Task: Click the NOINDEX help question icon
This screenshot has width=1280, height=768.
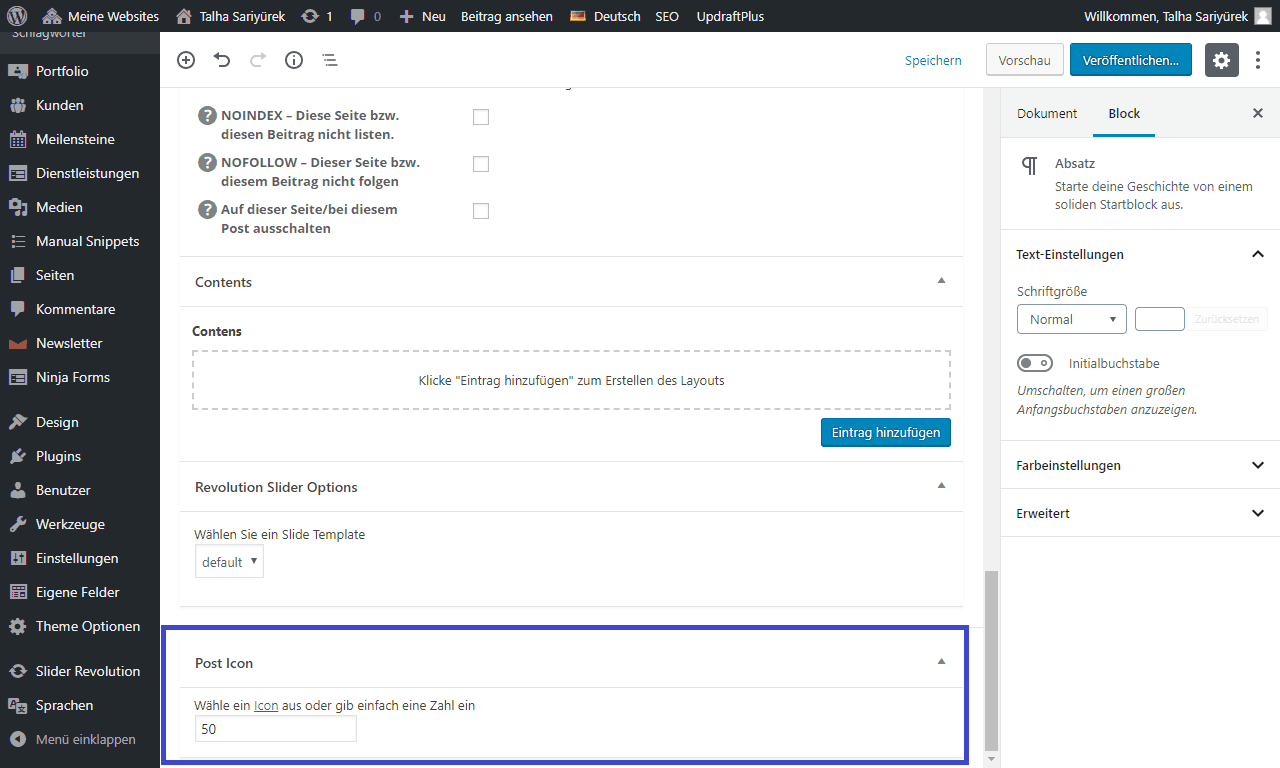Action: [207, 115]
